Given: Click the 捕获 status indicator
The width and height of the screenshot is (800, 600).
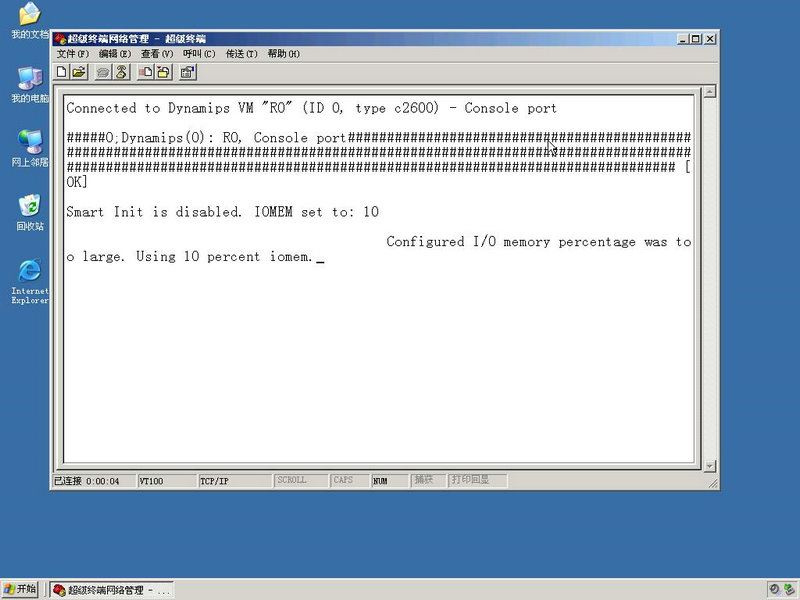Looking at the screenshot, I should point(428,481).
